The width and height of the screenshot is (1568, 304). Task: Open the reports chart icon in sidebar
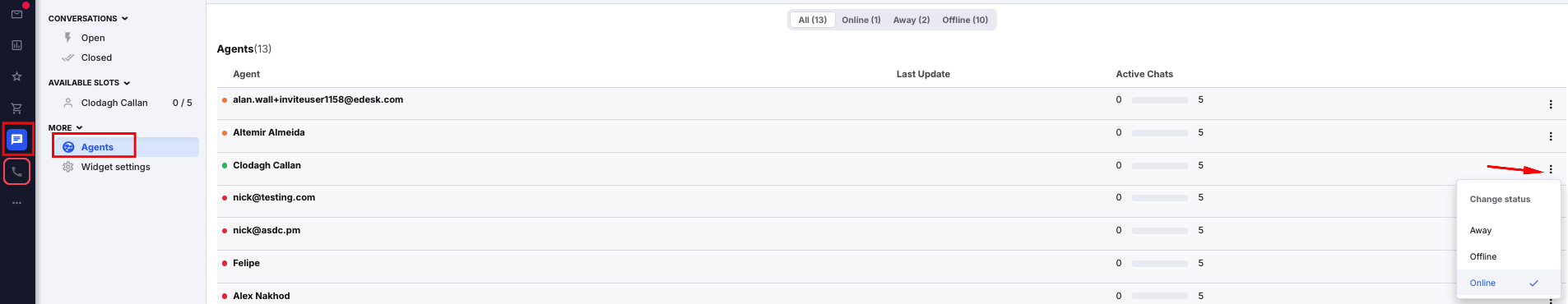(x=16, y=45)
